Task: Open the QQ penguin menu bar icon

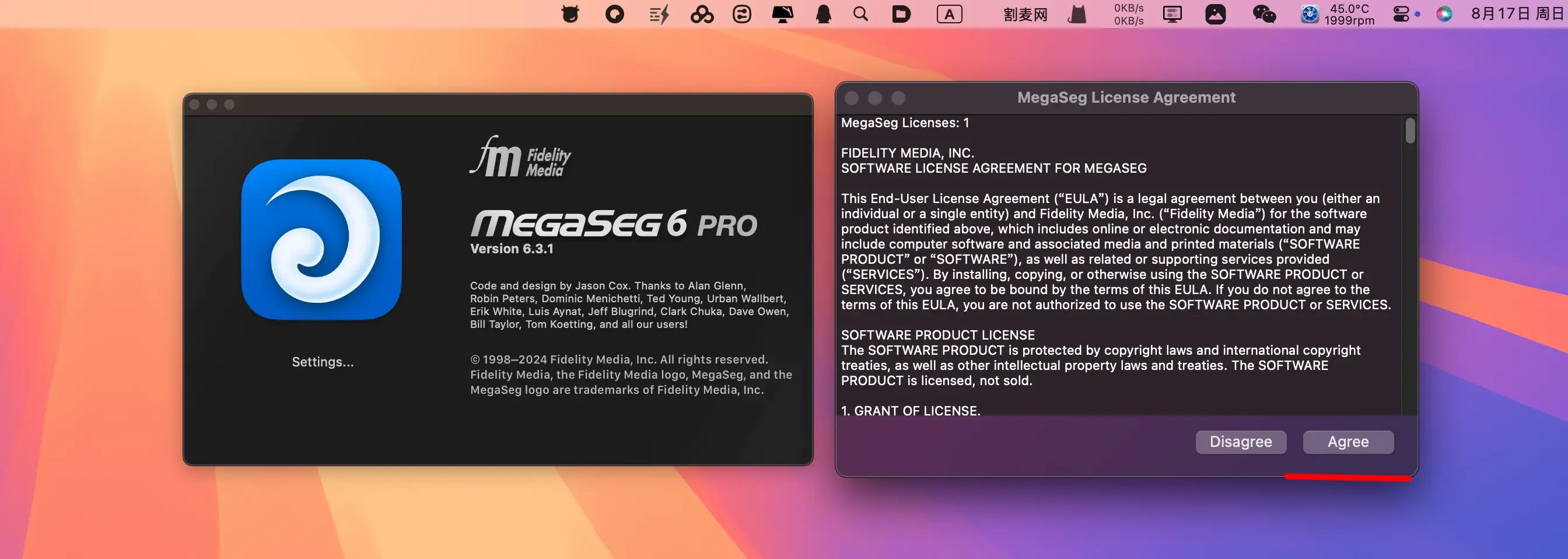Action: pyautogui.click(x=823, y=14)
